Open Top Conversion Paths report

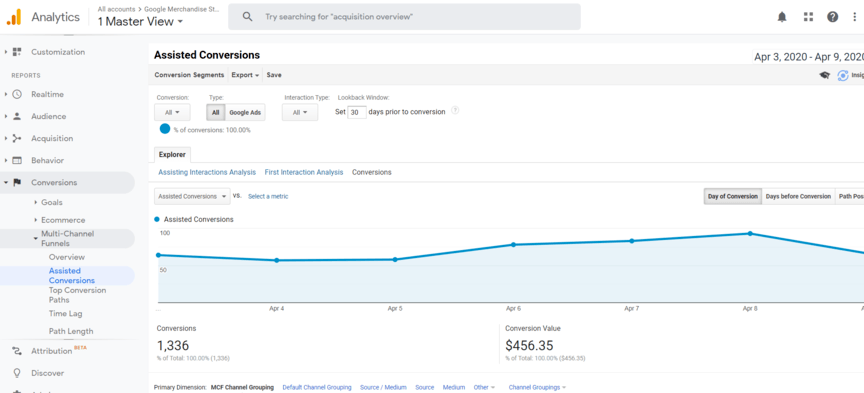point(78,295)
